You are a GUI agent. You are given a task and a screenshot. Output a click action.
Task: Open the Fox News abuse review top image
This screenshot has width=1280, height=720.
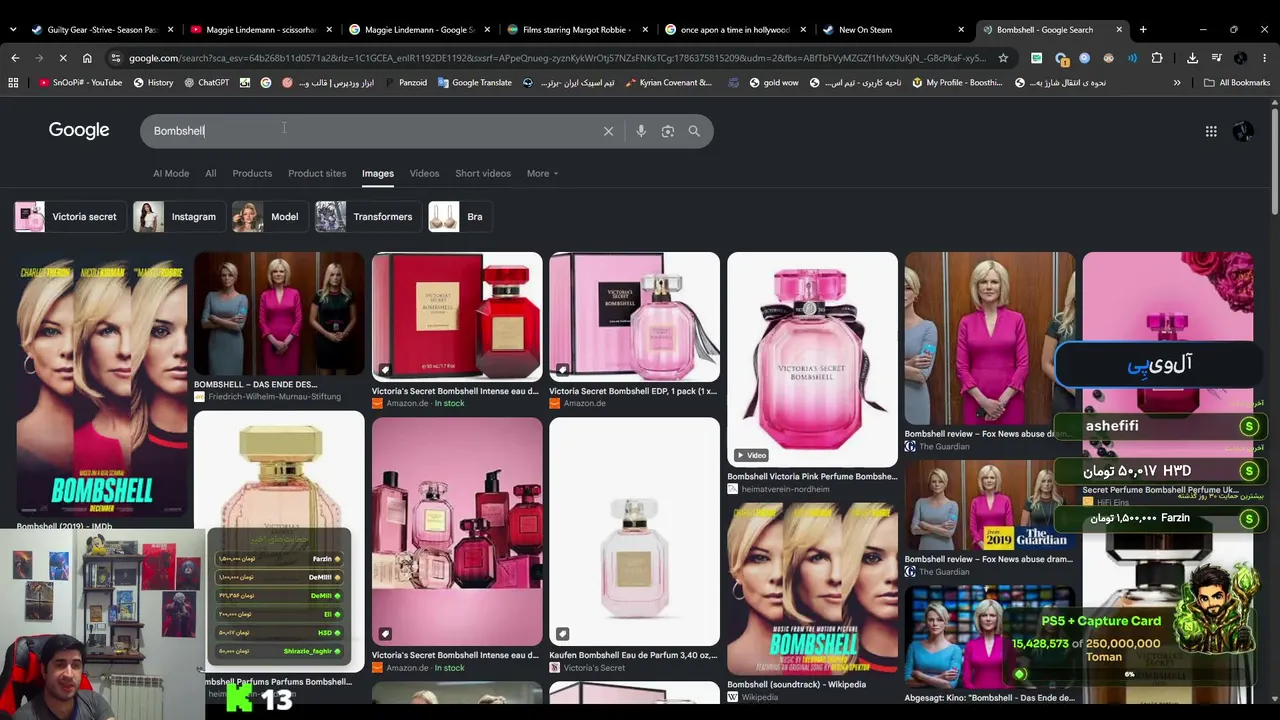click(990, 339)
